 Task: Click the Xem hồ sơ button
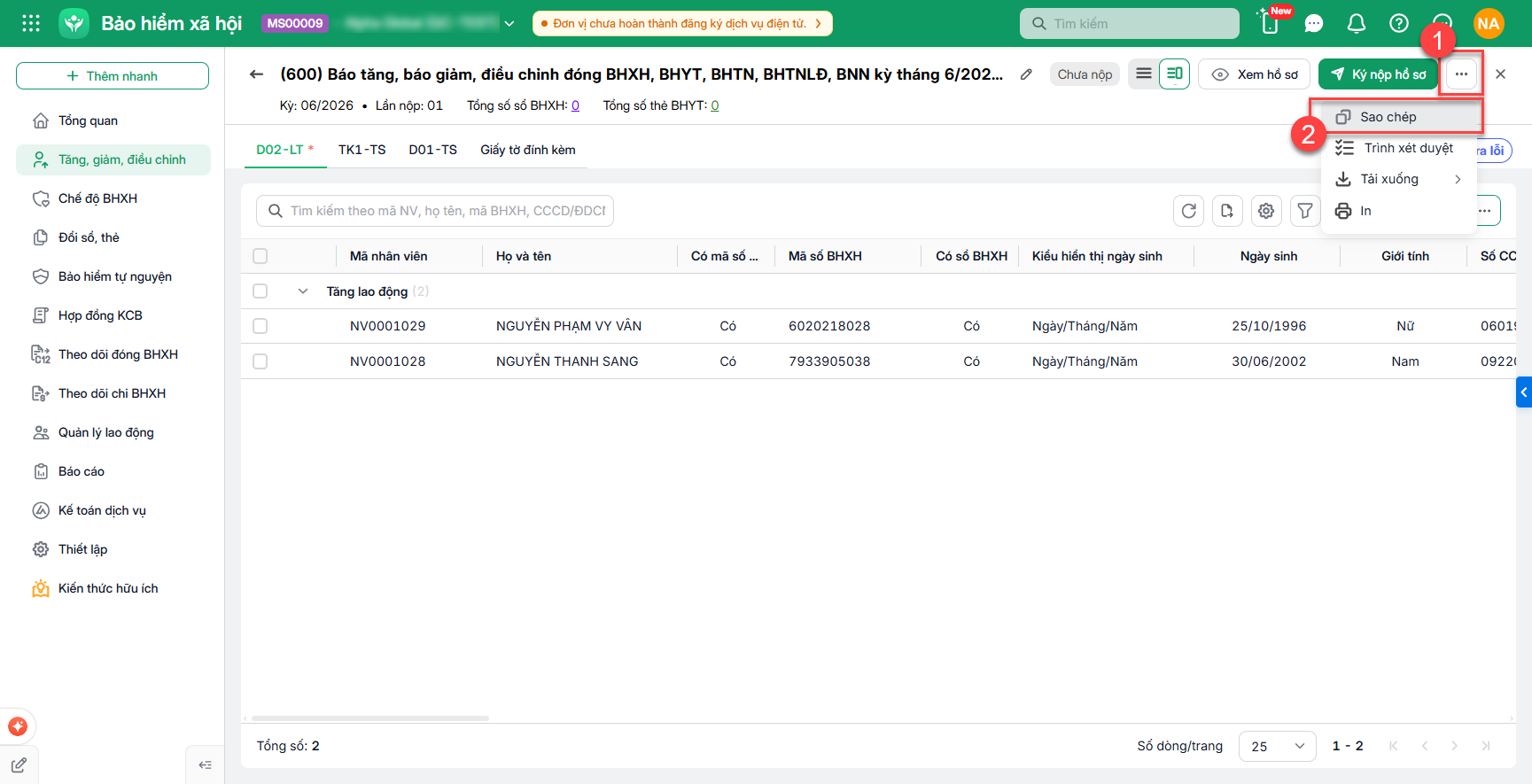tap(1254, 74)
